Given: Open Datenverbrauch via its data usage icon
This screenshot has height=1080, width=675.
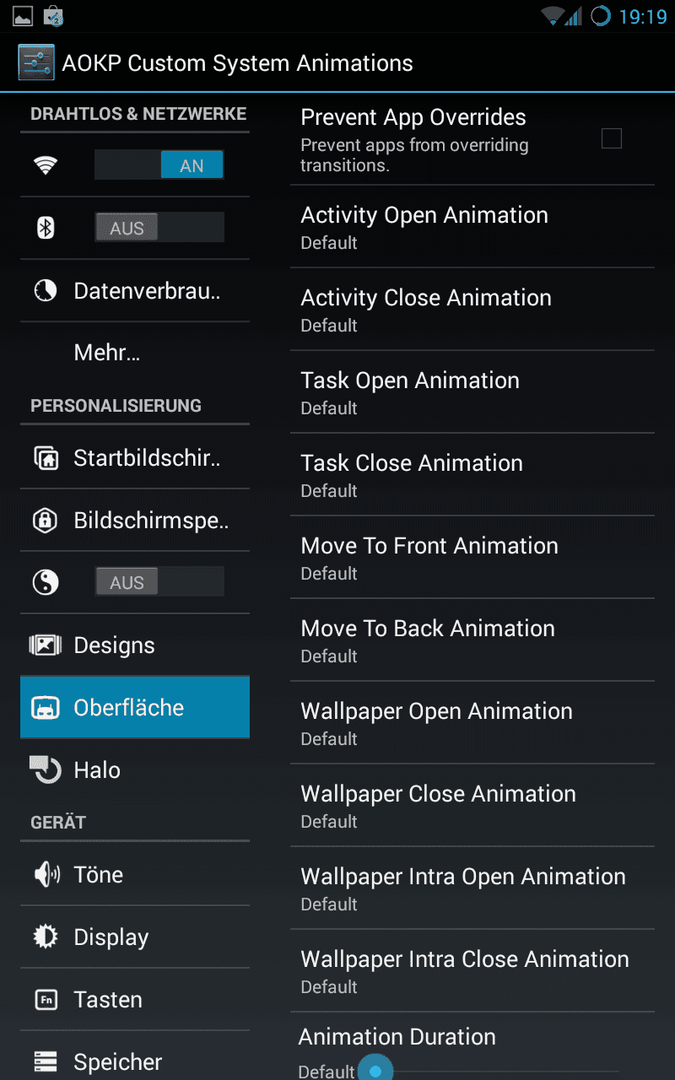Looking at the screenshot, I should click(45, 291).
